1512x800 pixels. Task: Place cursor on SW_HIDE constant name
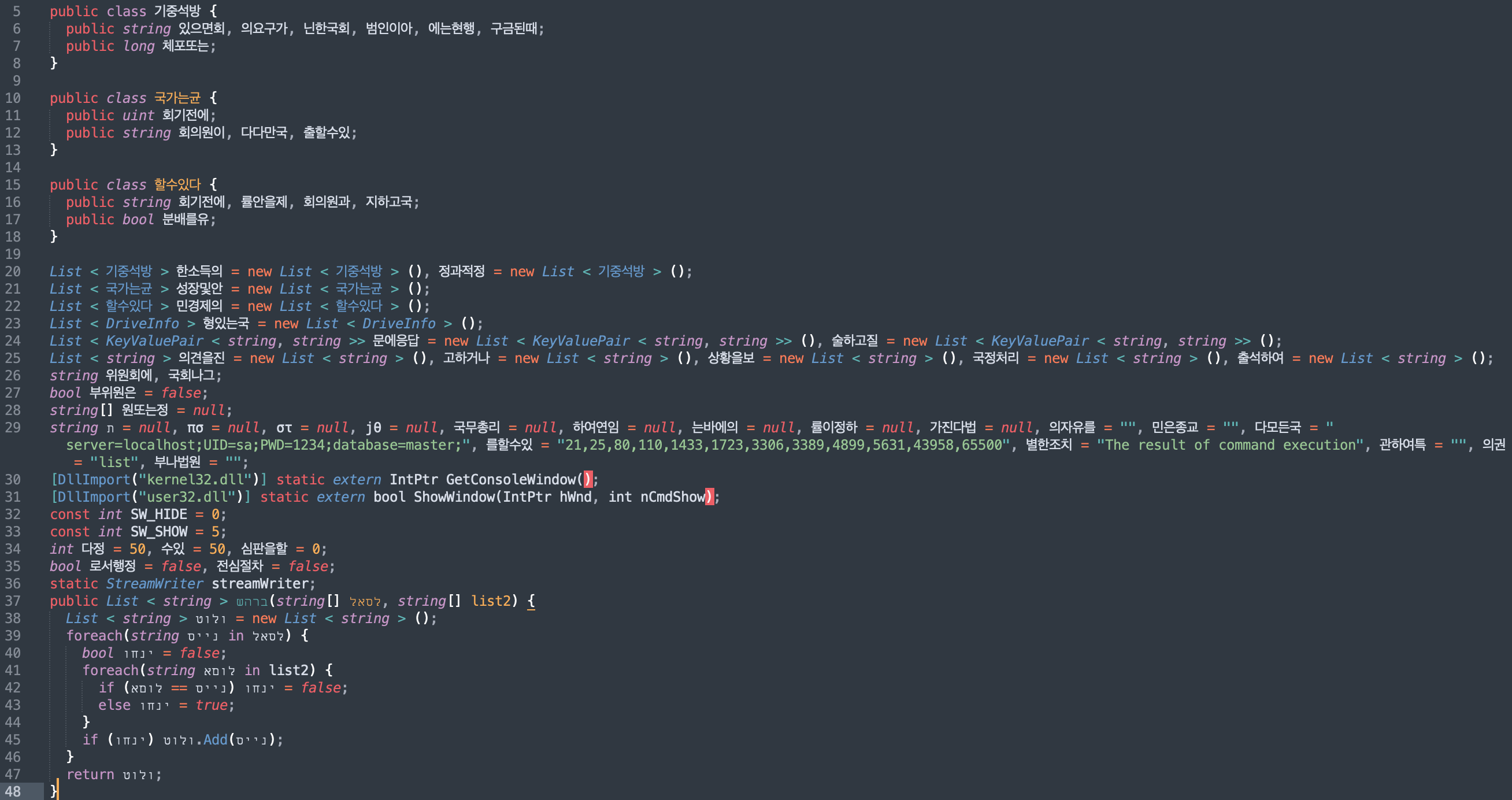coord(158,514)
